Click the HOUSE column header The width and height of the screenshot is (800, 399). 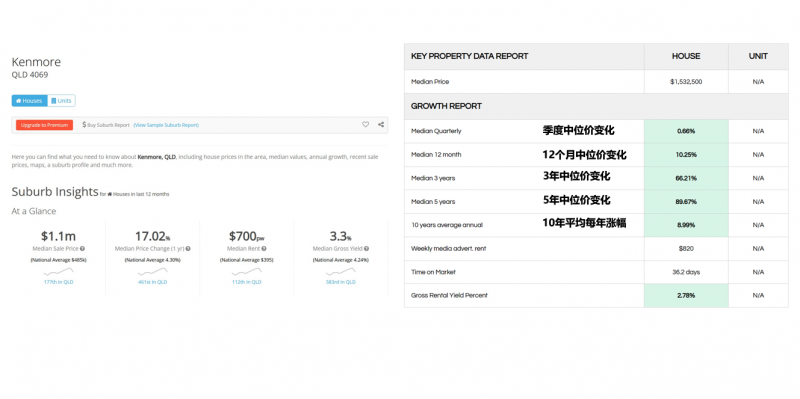point(686,56)
